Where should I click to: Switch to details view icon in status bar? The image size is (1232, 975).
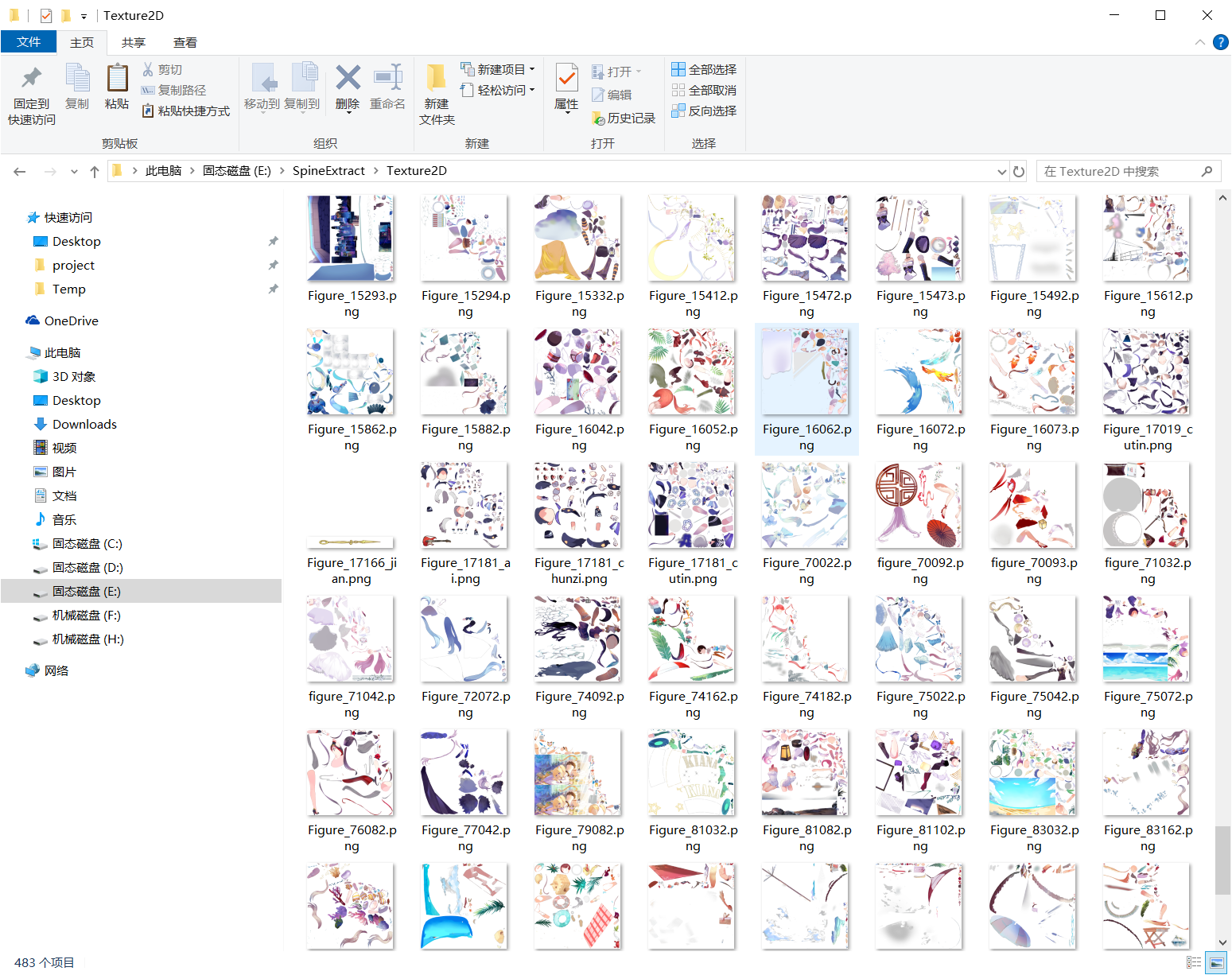click(1194, 963)
